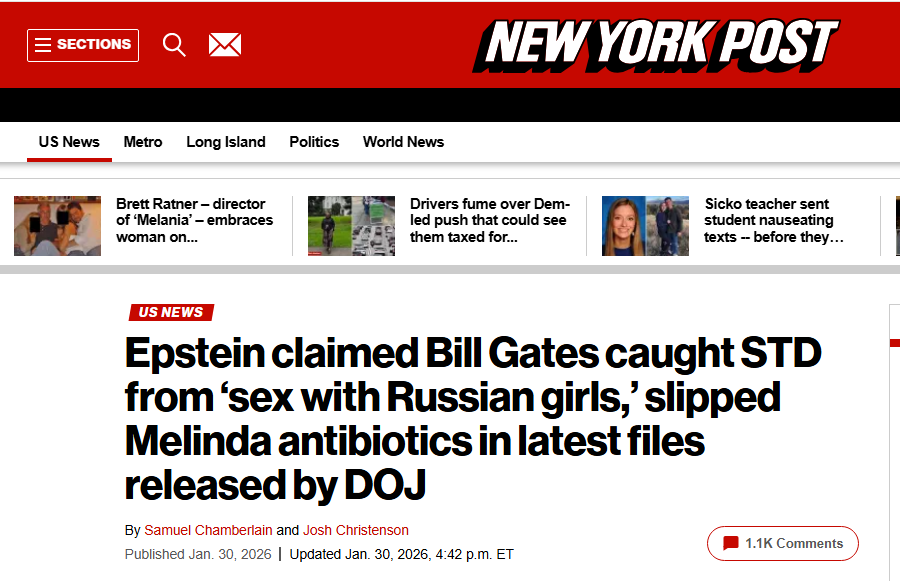Navigate to the Politics section
The image size is (900, 581).
(x=314, y=142)
